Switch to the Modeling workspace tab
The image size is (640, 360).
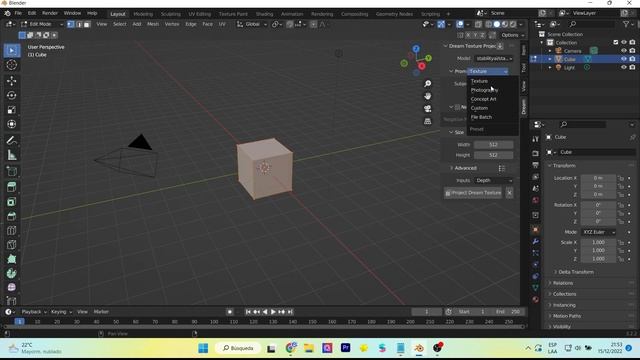[143, 14]
